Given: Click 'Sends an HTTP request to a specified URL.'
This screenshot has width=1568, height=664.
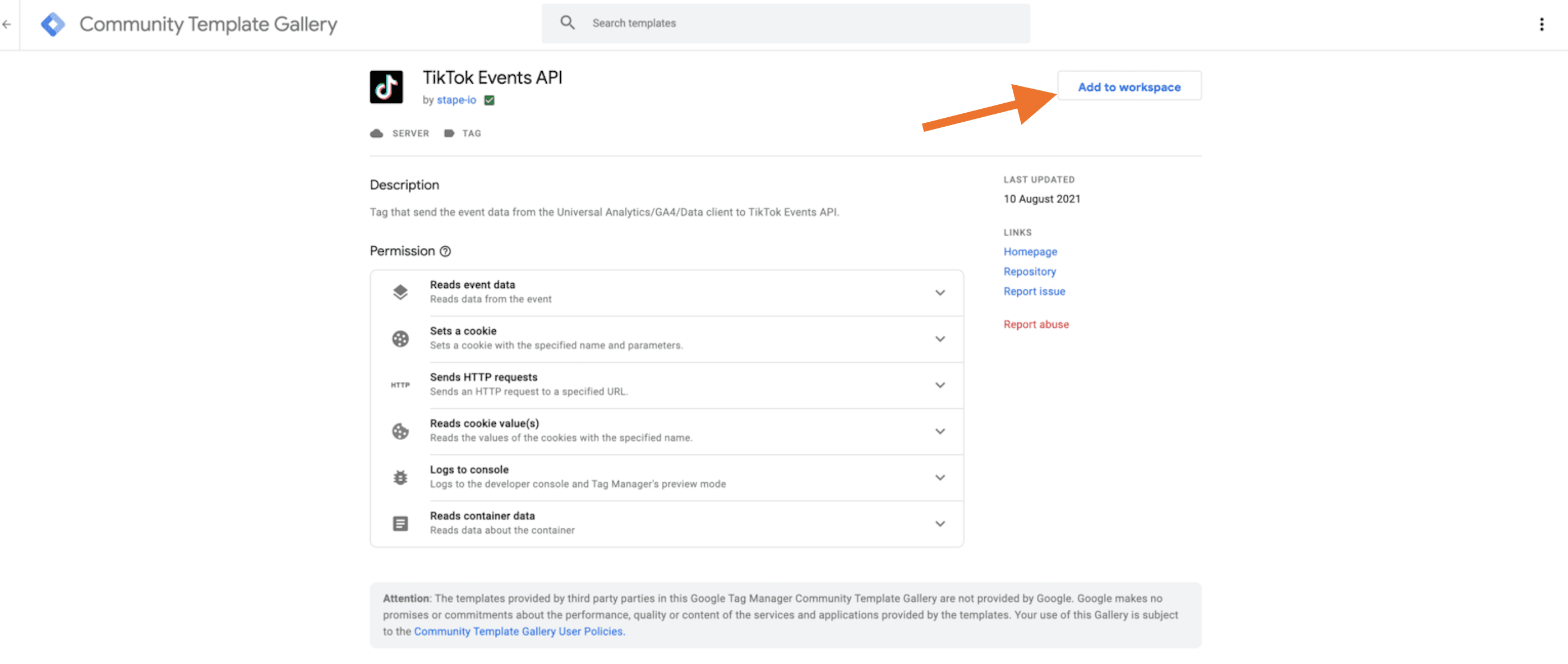Looking at the screenshot, I should click(528, 392).
